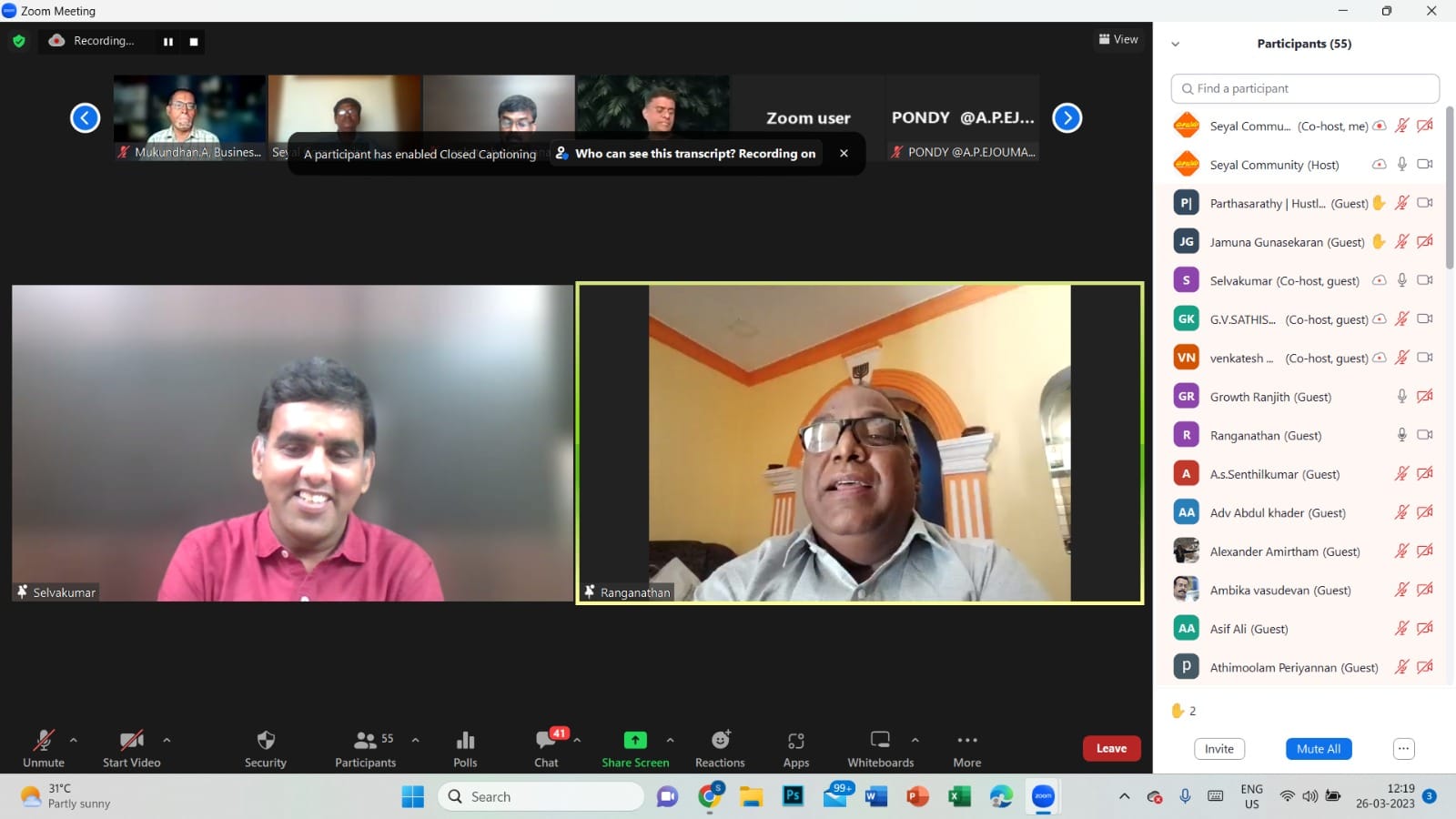Open the Apps icon in toolbar
Image resolution: width=1456 pixels, height=819 pixels.
[796, 741]
